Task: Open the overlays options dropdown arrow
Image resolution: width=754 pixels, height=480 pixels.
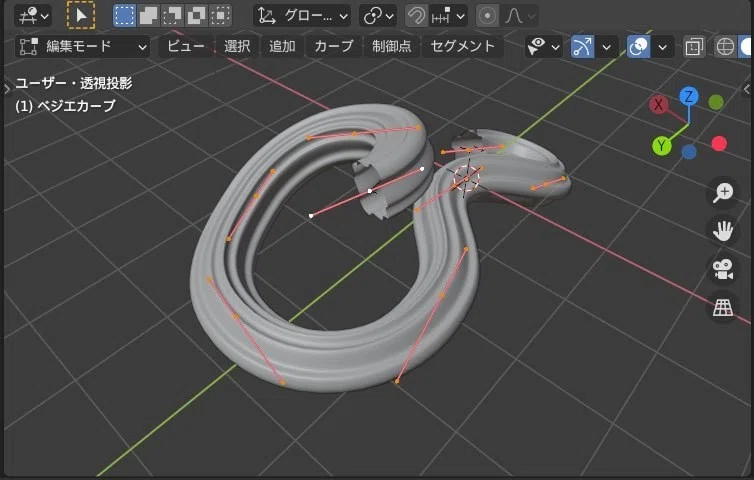Action: [x=663, y=47]
